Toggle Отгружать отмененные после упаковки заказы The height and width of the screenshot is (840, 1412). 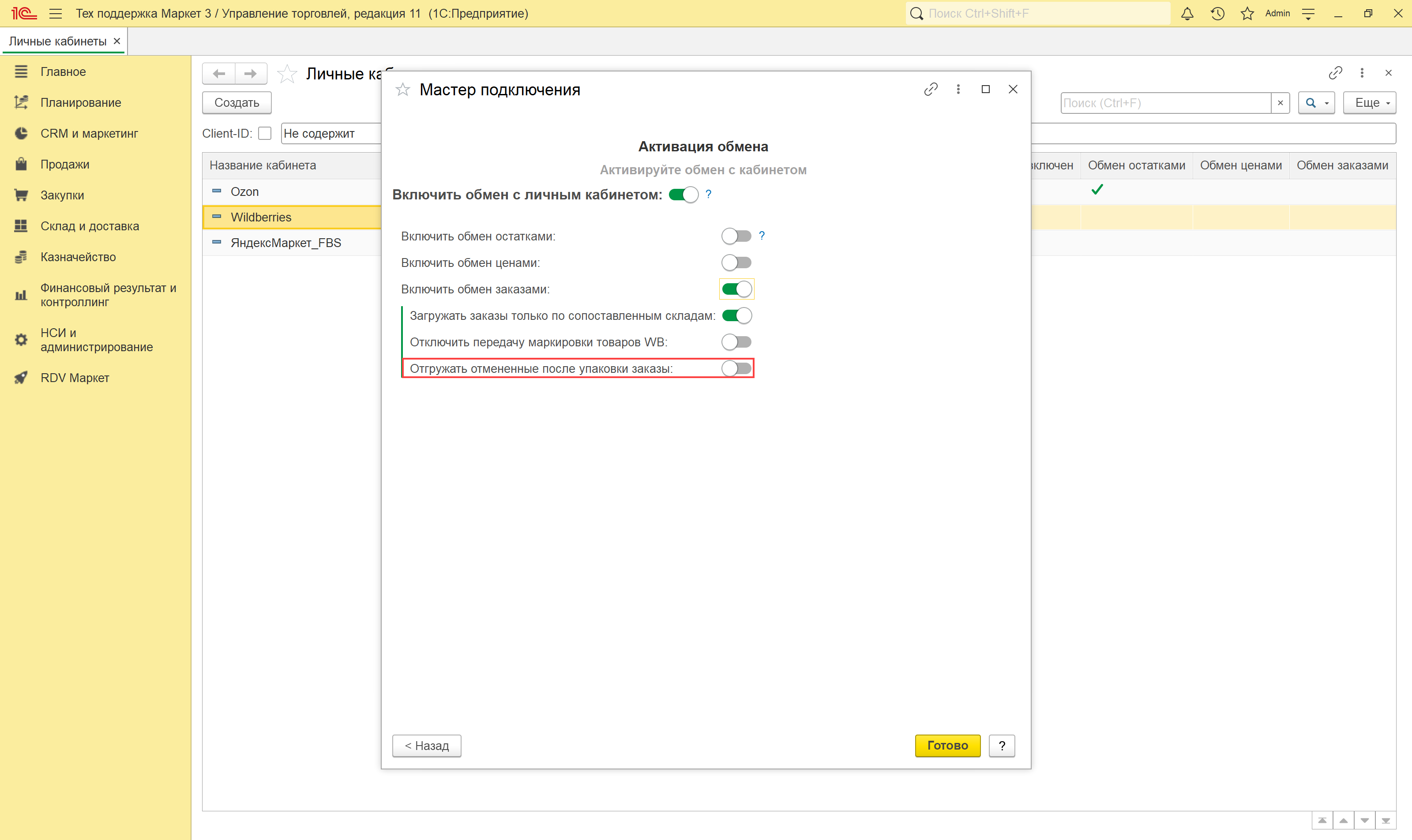tap(736, 368)
